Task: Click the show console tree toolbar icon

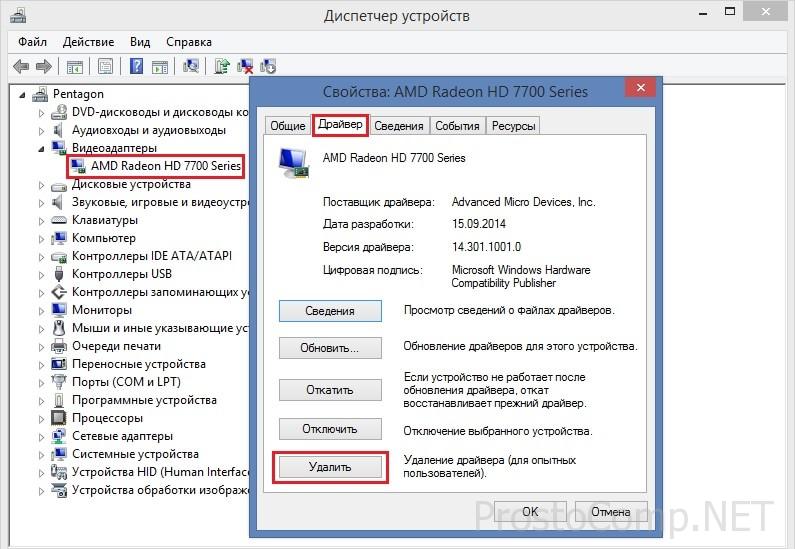Action: pos(75,66)
